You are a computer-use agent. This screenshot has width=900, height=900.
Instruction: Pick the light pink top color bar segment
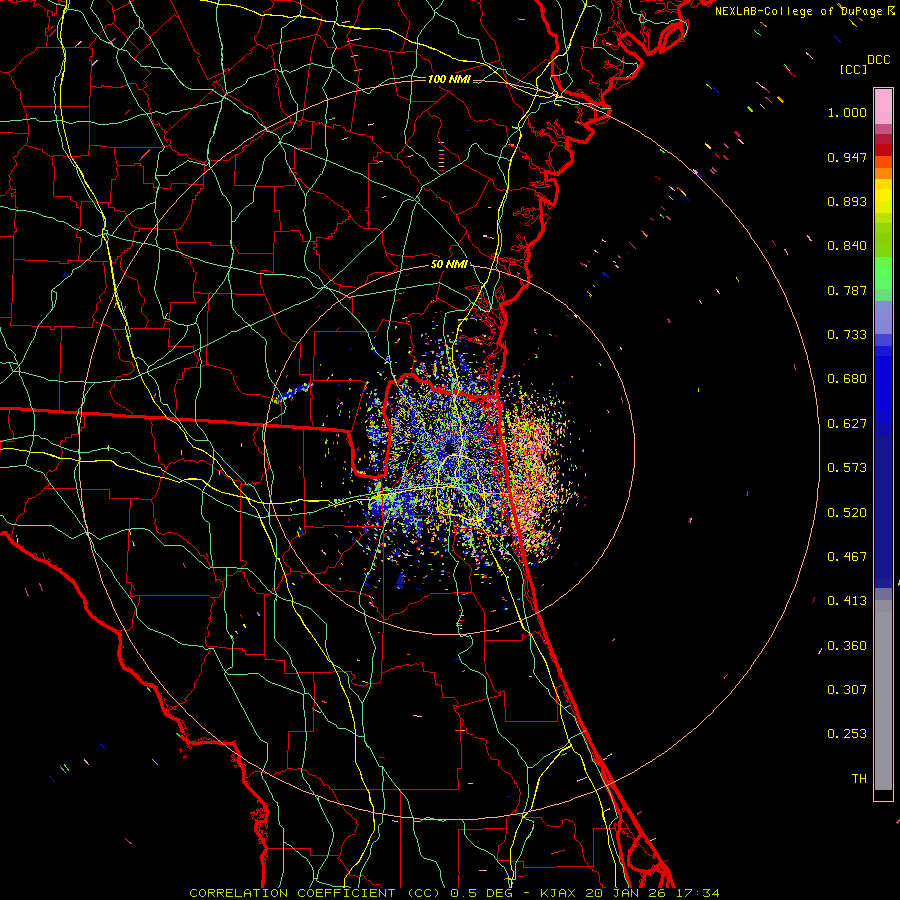coord(883,107)
